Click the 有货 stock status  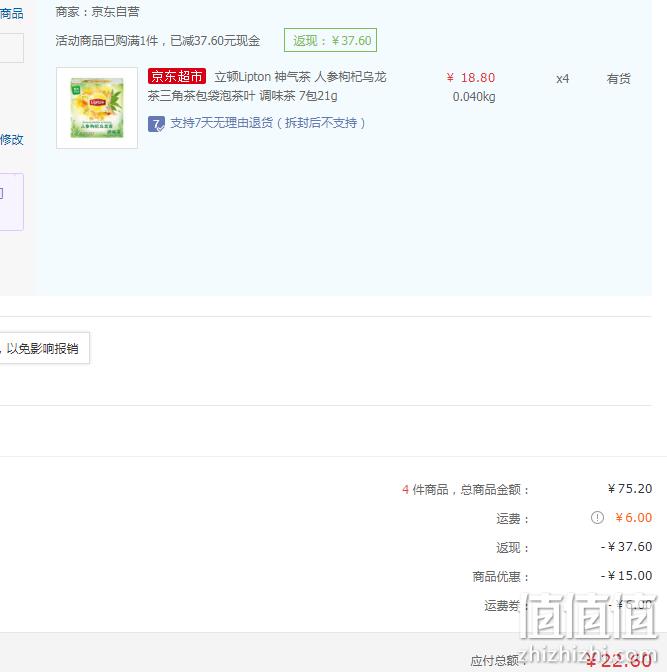619,78
